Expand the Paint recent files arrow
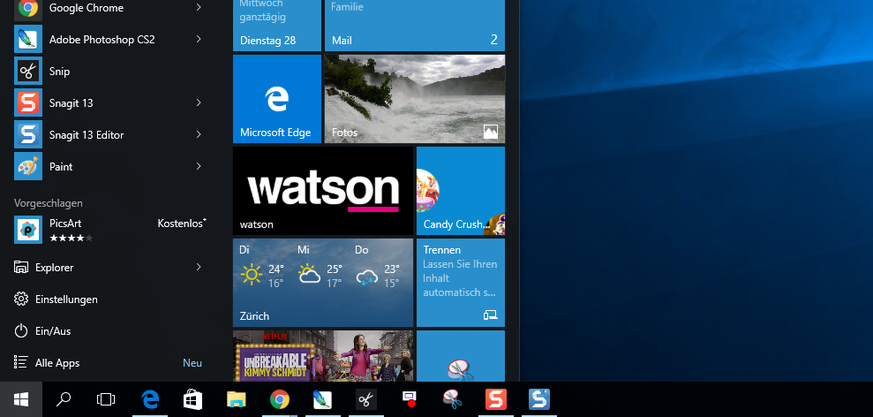873x417 pixels. pyautogui.click(x=198, y=166)
